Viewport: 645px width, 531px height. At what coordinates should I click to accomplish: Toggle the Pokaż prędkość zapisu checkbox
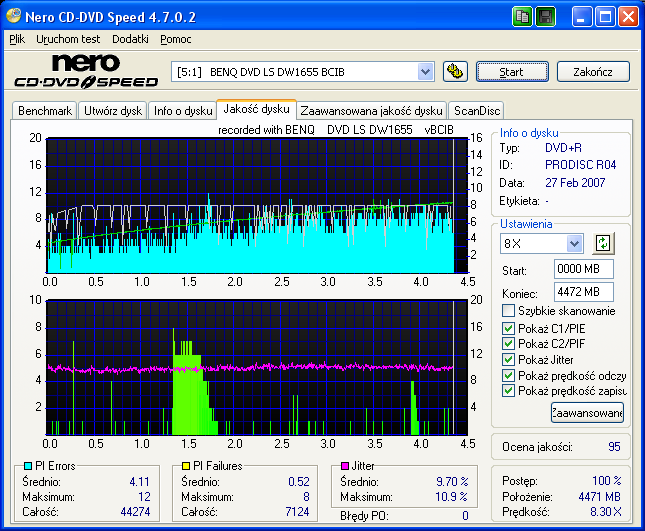[x=508, y=391]
